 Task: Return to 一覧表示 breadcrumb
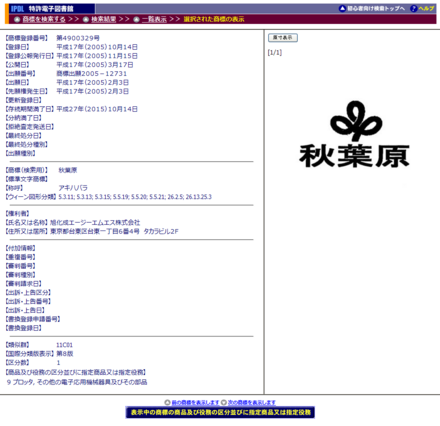tap(154, 19)
